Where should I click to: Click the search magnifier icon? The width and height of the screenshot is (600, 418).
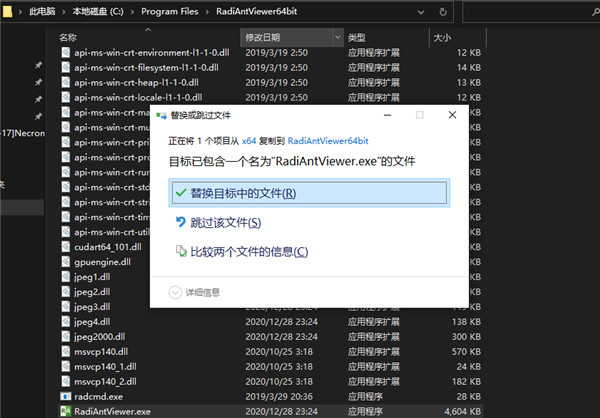click(x=595, y=12)
